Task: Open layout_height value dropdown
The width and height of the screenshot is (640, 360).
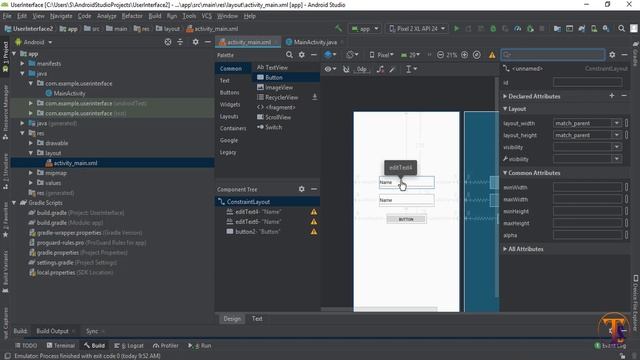Action: 617,135
